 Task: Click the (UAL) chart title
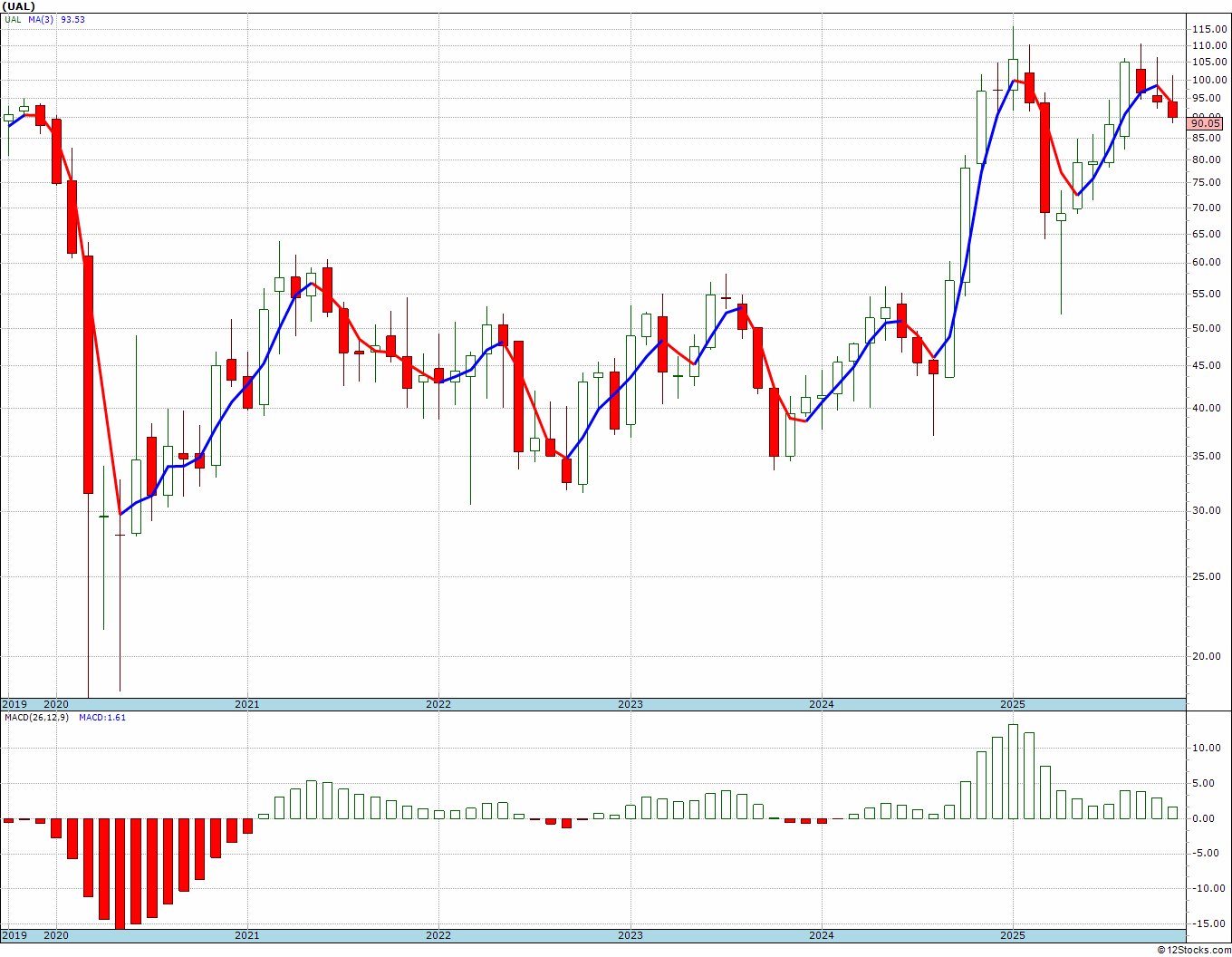(x=19, y=6)
